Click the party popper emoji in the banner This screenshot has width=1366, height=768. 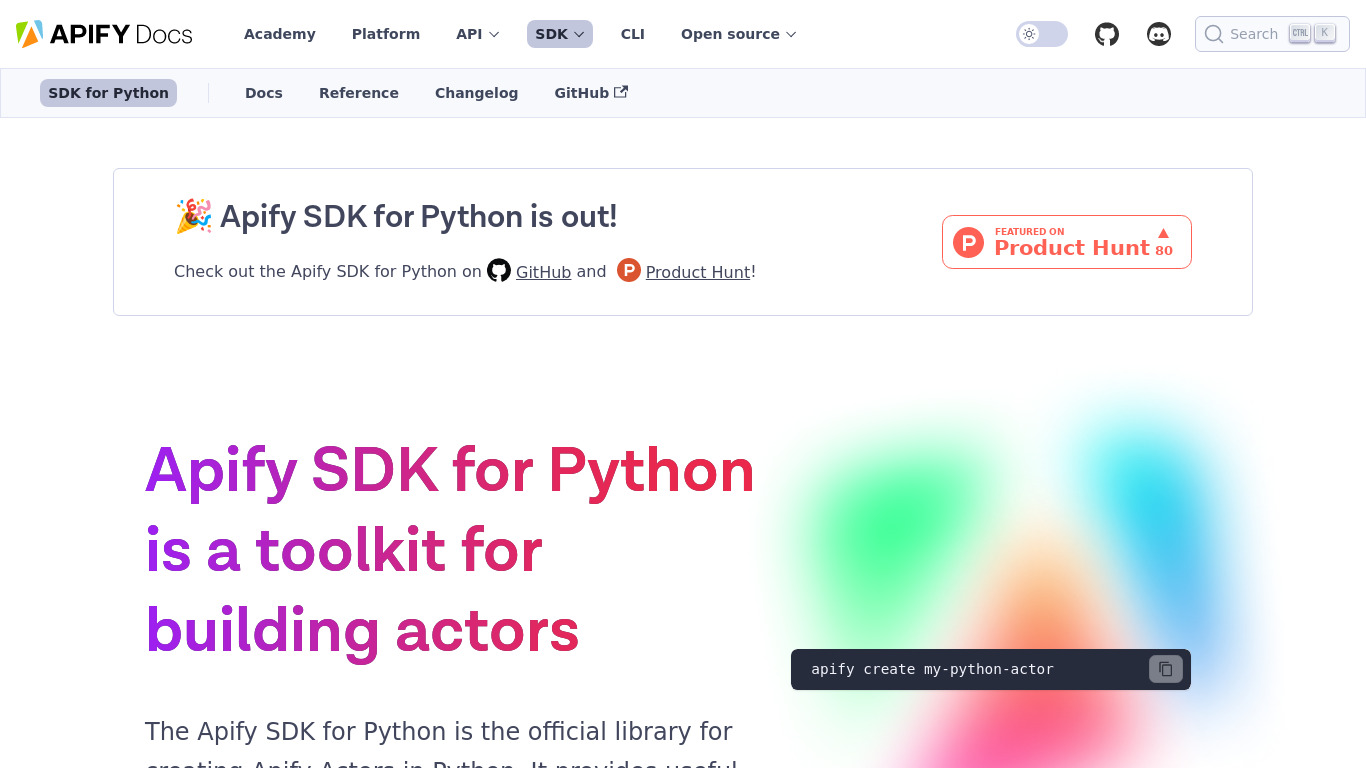[x=194, y=216]
